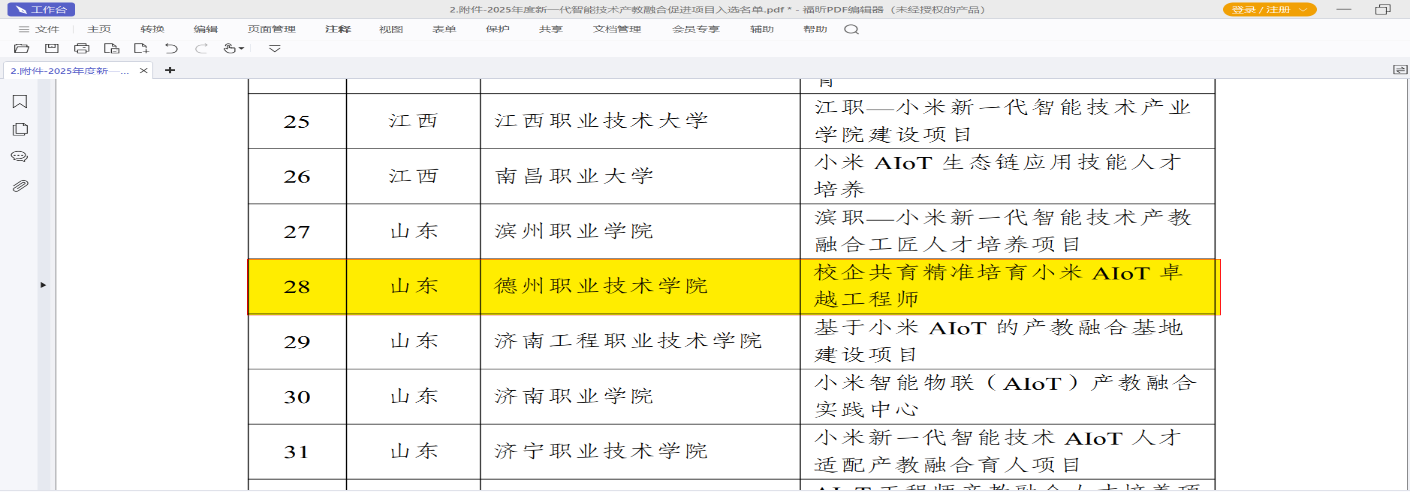Close the 2.附件-2025年度新 document tab
The image size is (1410, 492).
pyautogui.click(x=144, y=70)
